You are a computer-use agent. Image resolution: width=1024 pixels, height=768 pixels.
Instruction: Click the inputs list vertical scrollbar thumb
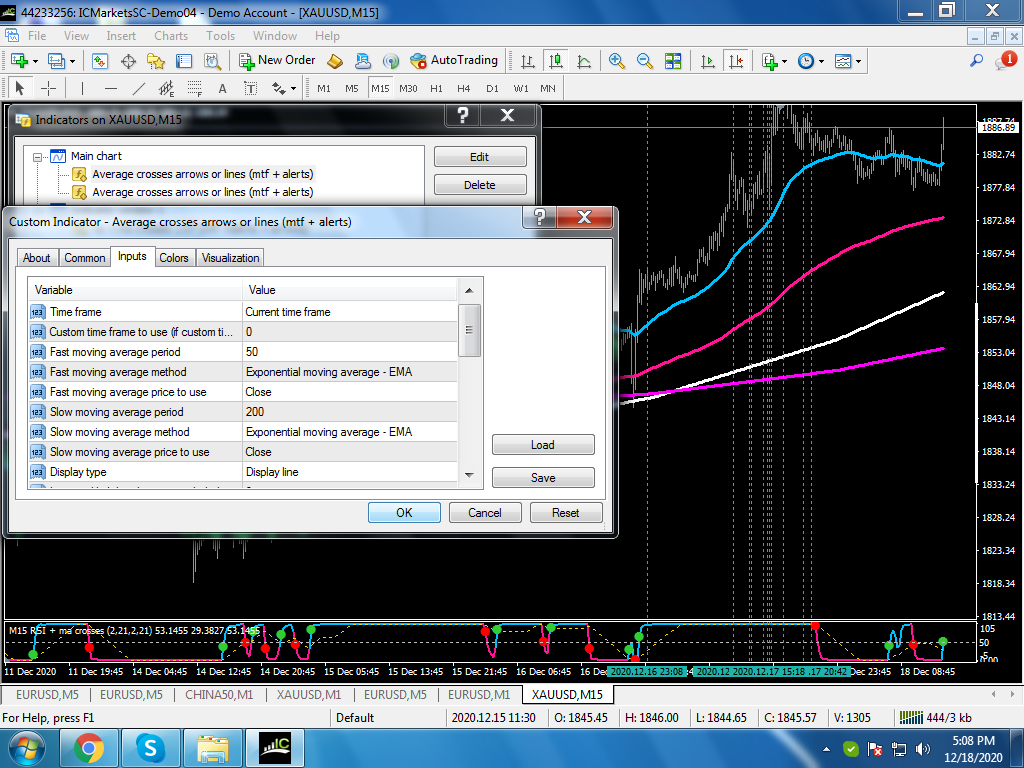469,330
